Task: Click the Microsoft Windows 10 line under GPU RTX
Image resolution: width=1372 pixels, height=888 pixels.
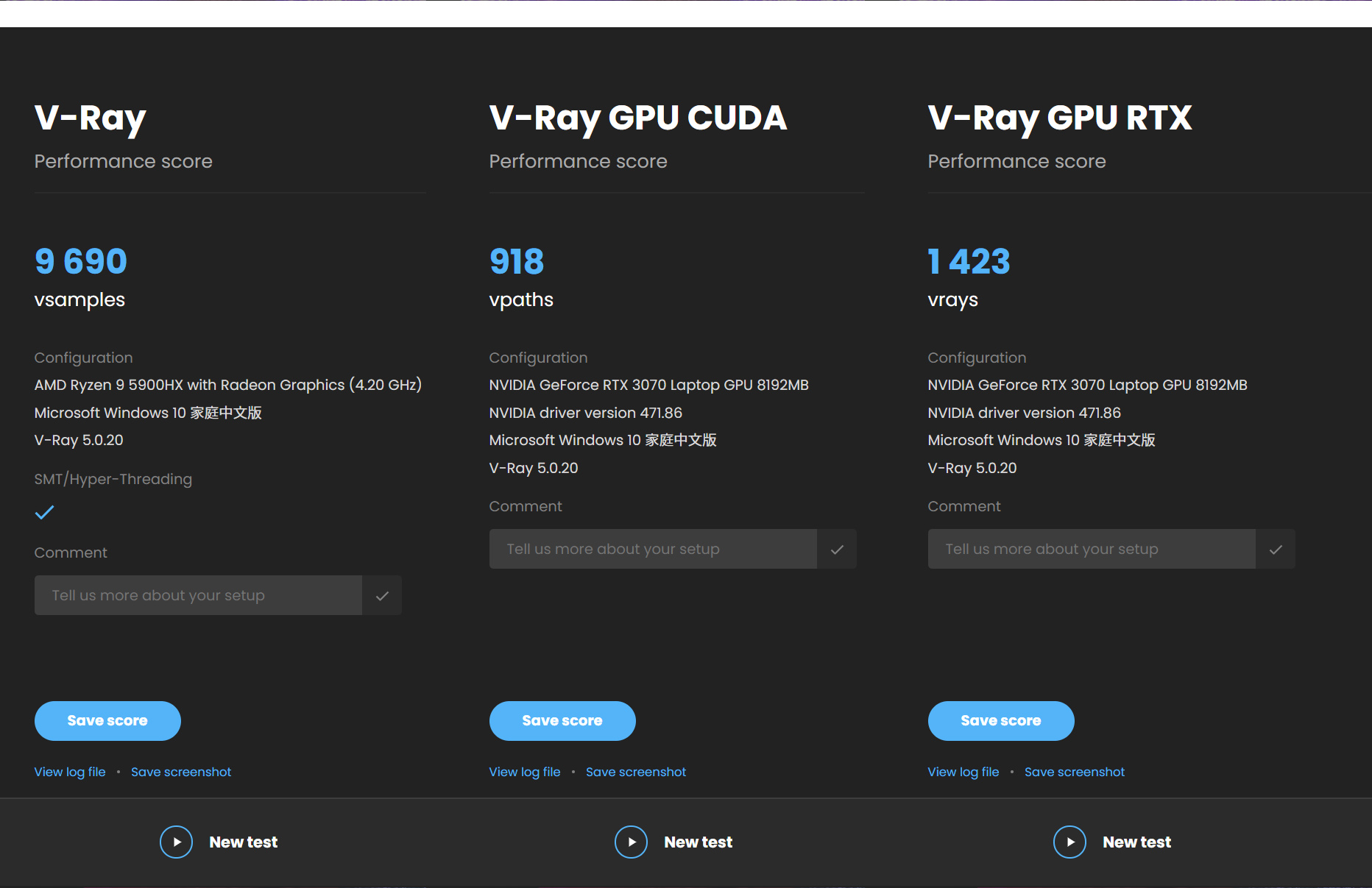Action: (1042, 440)
